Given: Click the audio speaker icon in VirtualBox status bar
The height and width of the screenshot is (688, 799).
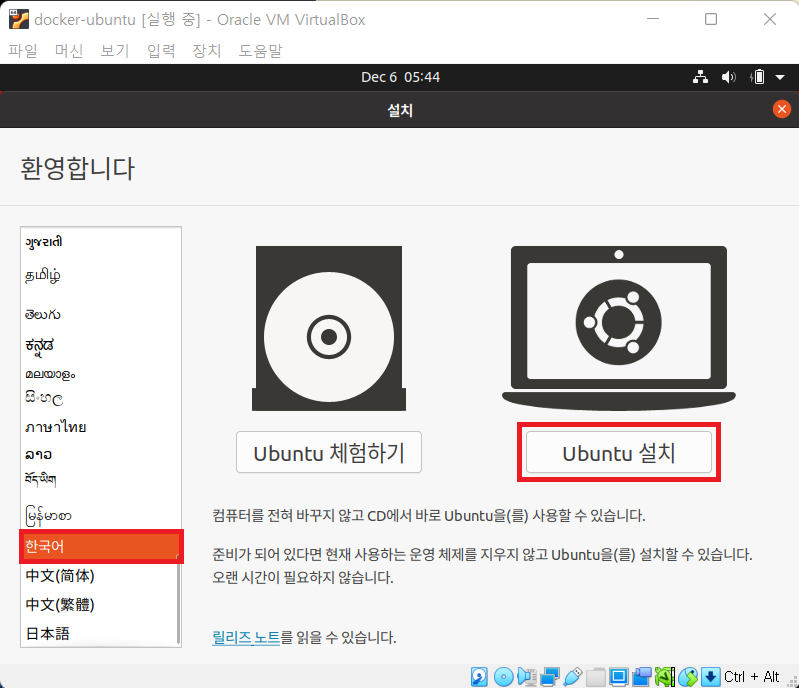Looking at the screenshot, I should [526, 677].
